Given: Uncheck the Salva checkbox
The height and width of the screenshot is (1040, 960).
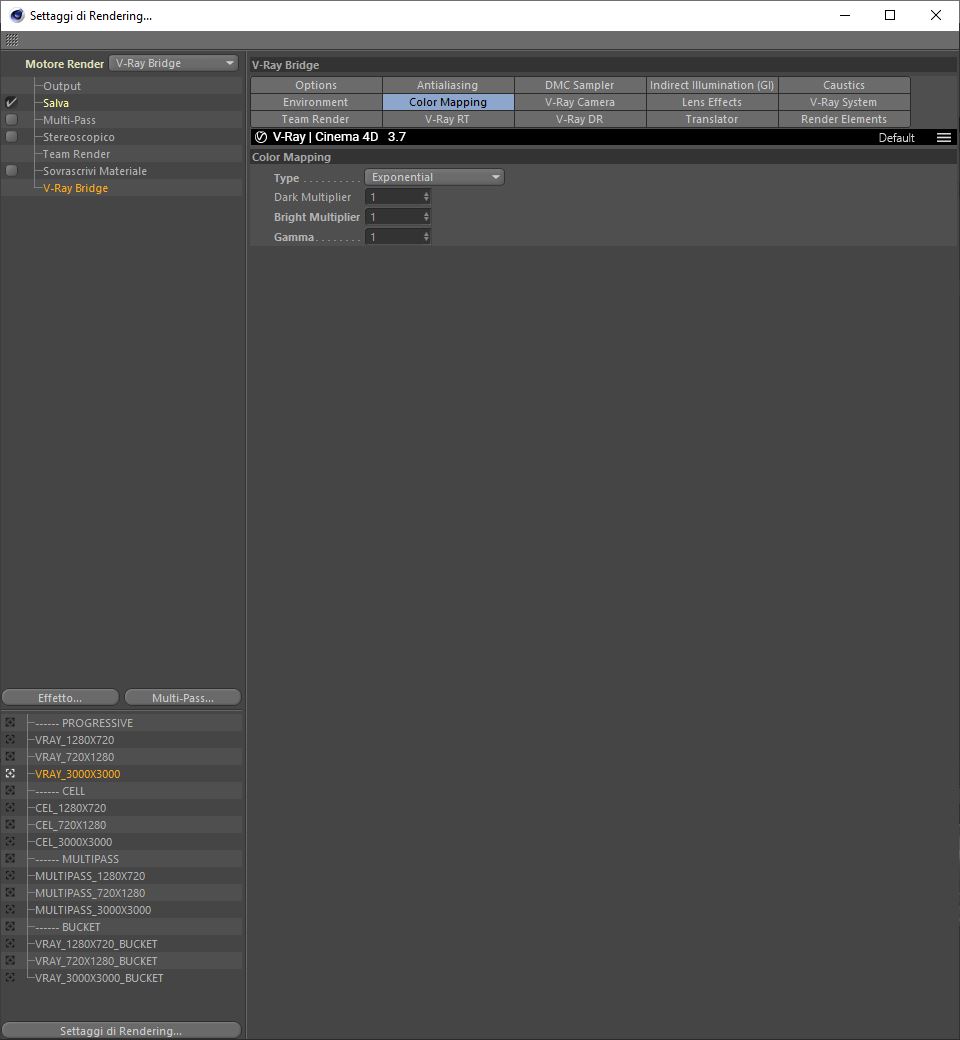Looking at the screenshot, I should 11,103.
